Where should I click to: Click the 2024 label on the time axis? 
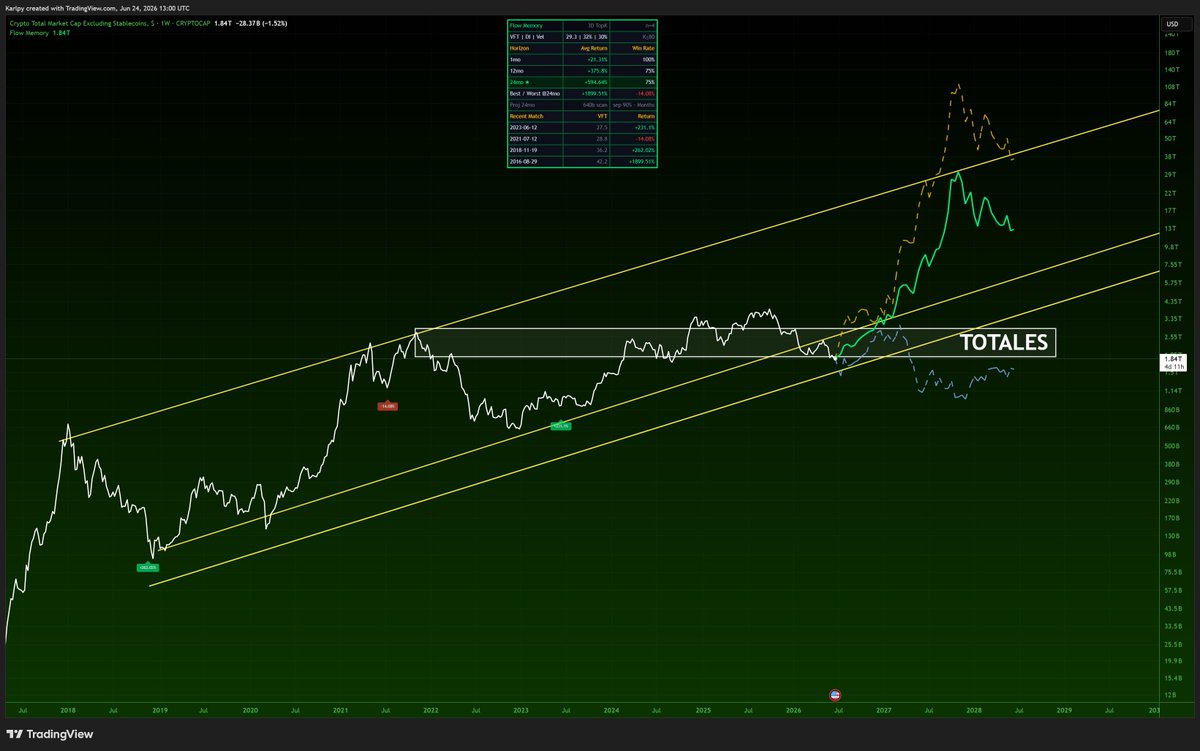(x=612, y=710)
